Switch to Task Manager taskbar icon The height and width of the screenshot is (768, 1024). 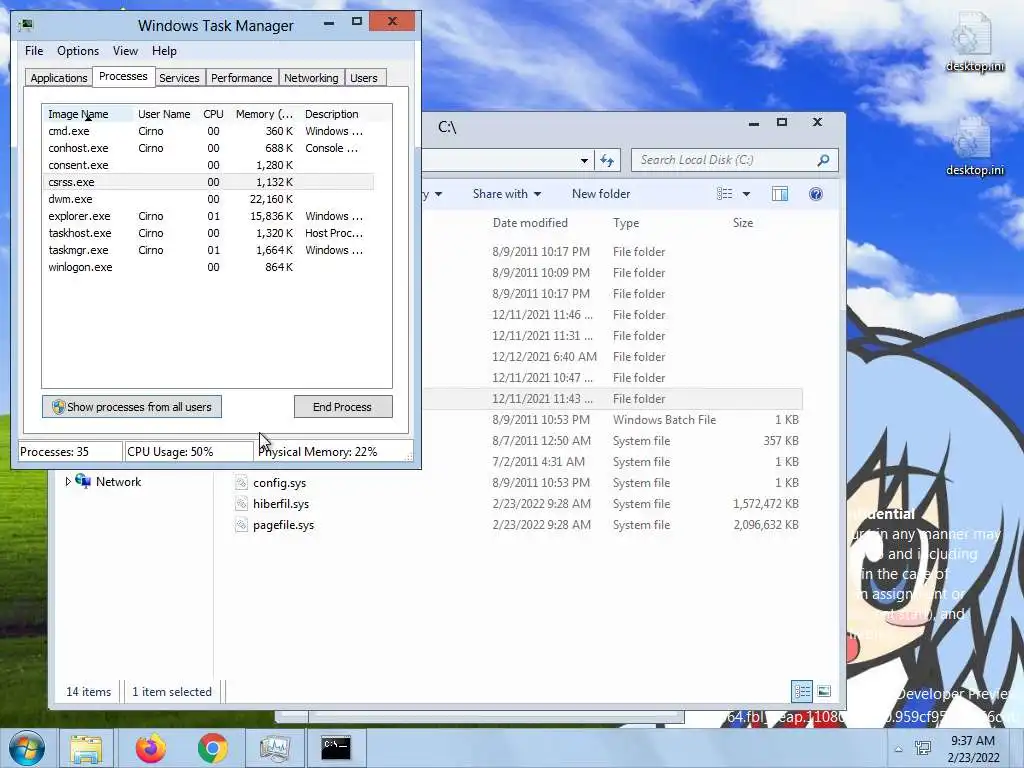click(x=275, y=748)
